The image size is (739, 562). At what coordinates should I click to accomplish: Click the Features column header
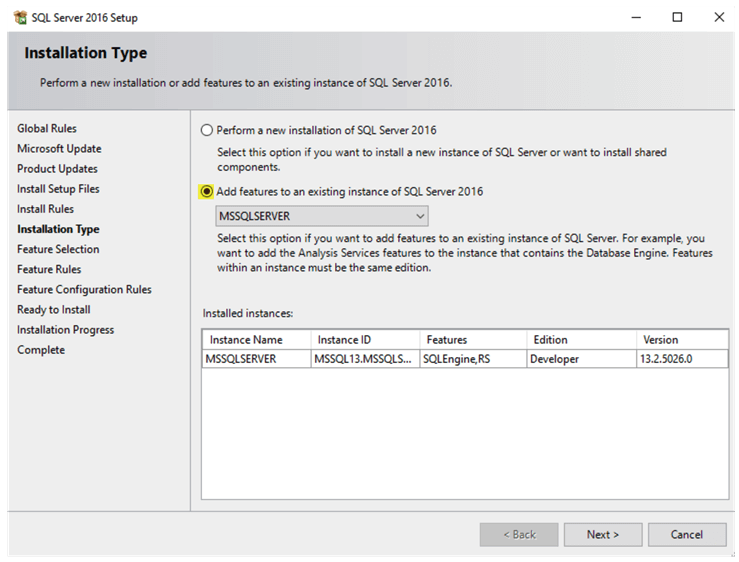click(x=473, y=339)
